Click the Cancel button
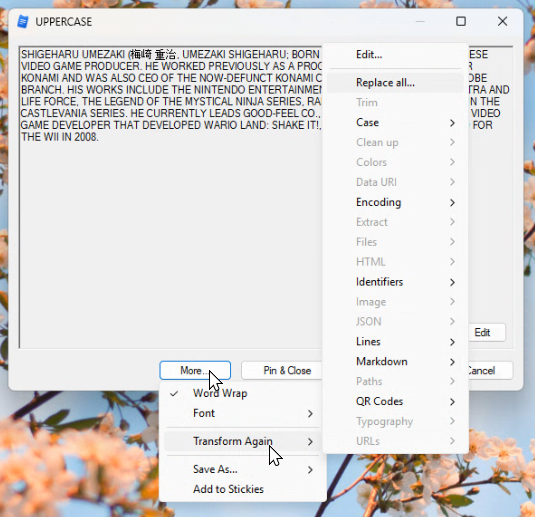 (490, 370)
